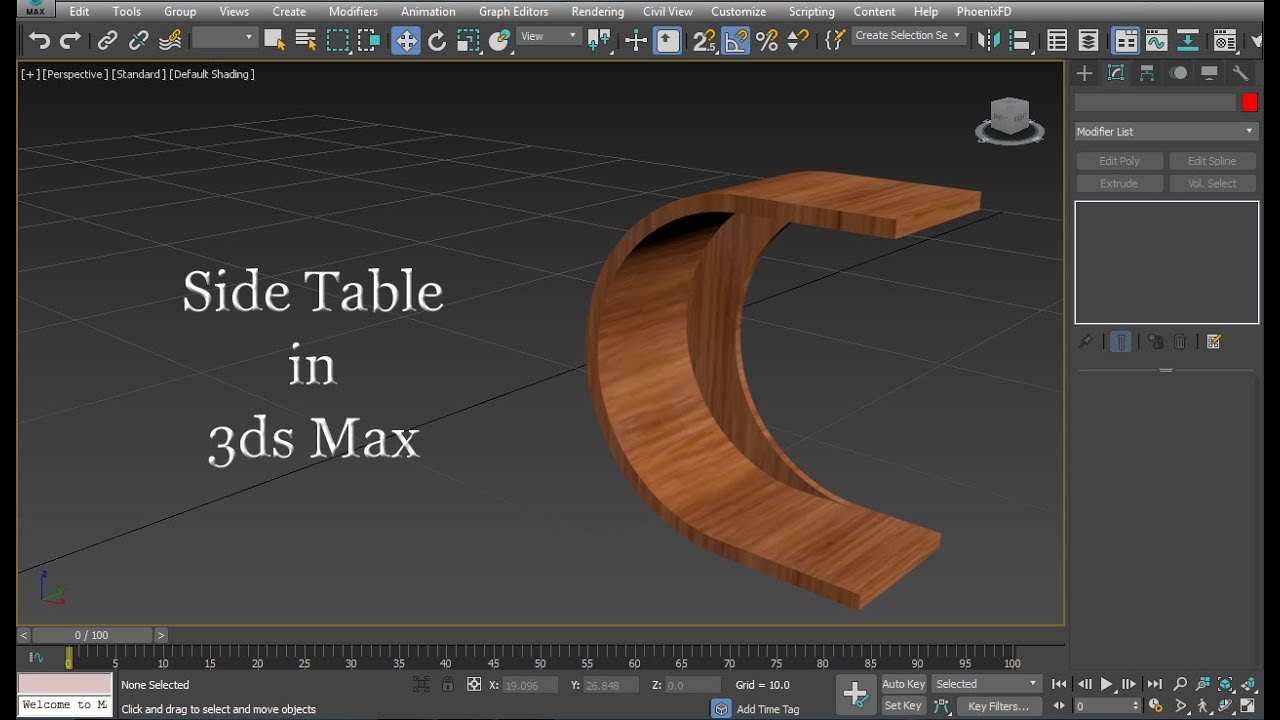The width and height of the screenshot is (1280, 720).
Task: Click the Edit Poly modifier button
Action: (1119, 161)
